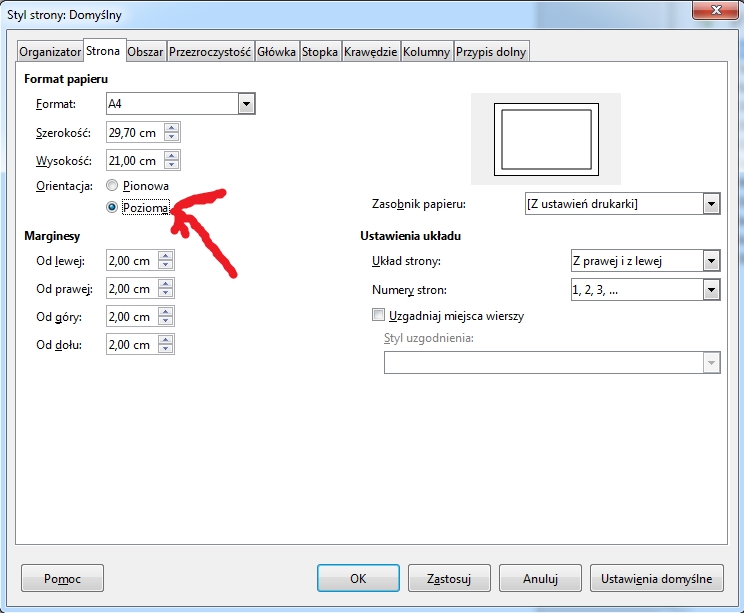744x613 pixels.
Task: Open the Format paper size dropdown
Action: pos(246,104)
